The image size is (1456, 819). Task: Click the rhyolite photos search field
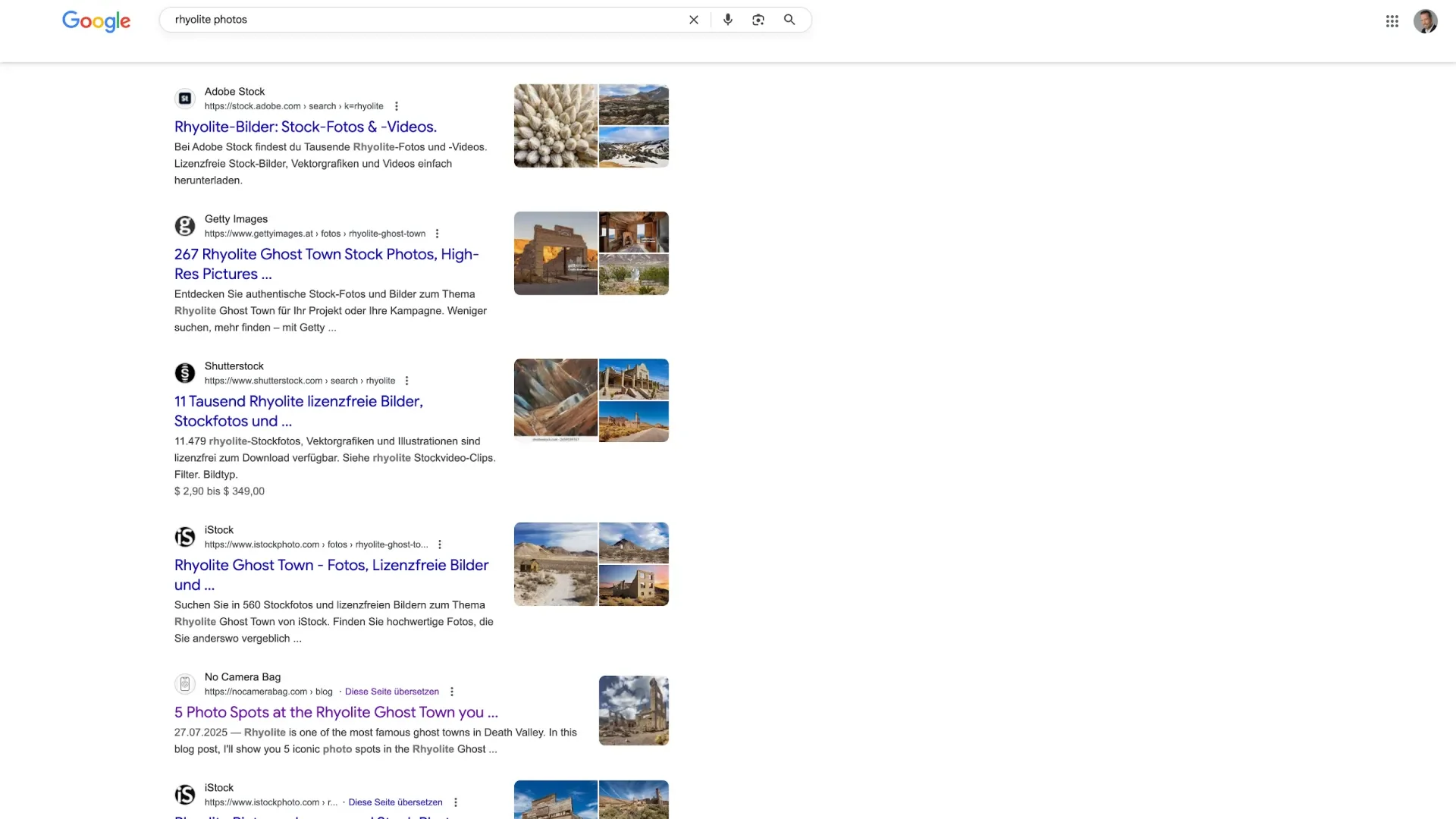(x=425, y=20)
